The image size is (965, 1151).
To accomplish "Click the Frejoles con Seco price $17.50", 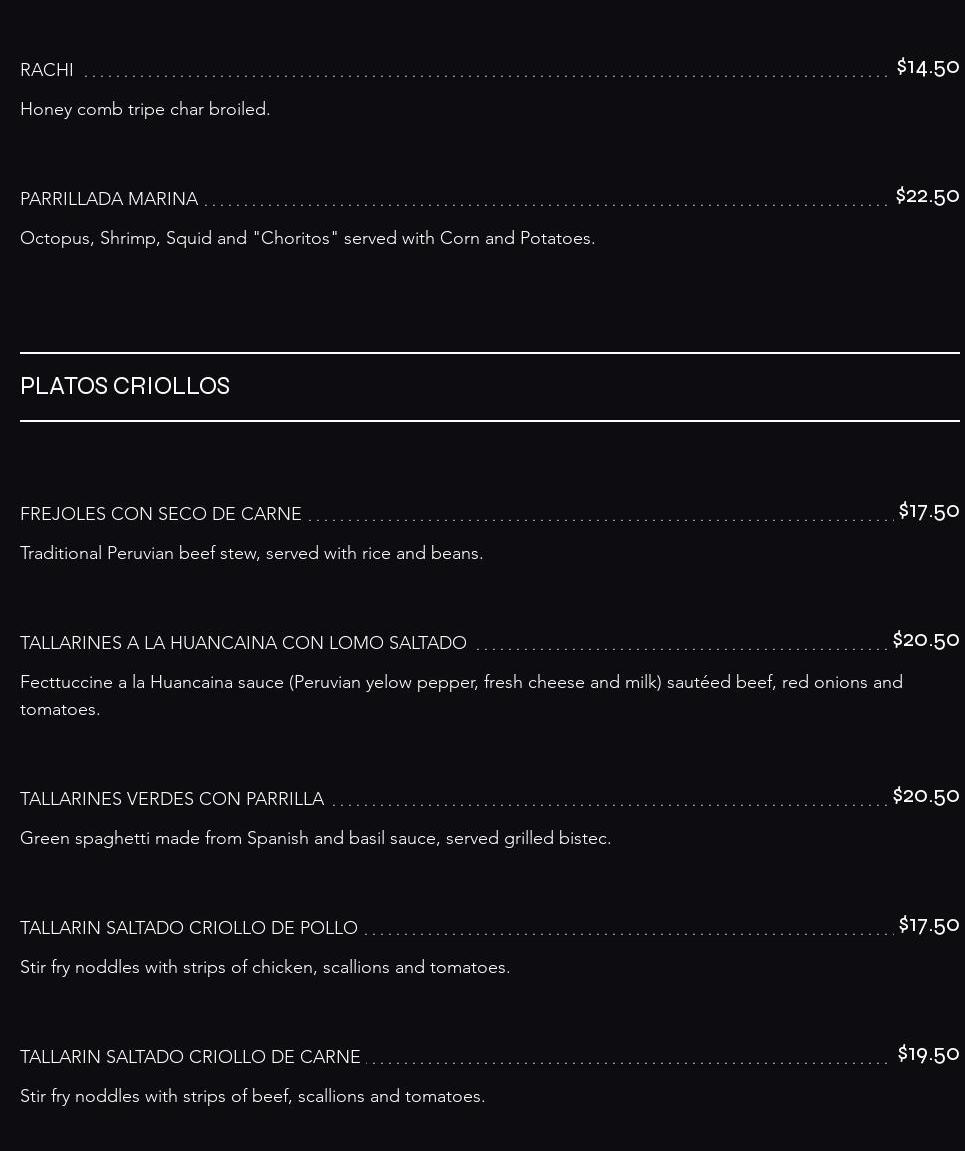I will click(928, 511).
